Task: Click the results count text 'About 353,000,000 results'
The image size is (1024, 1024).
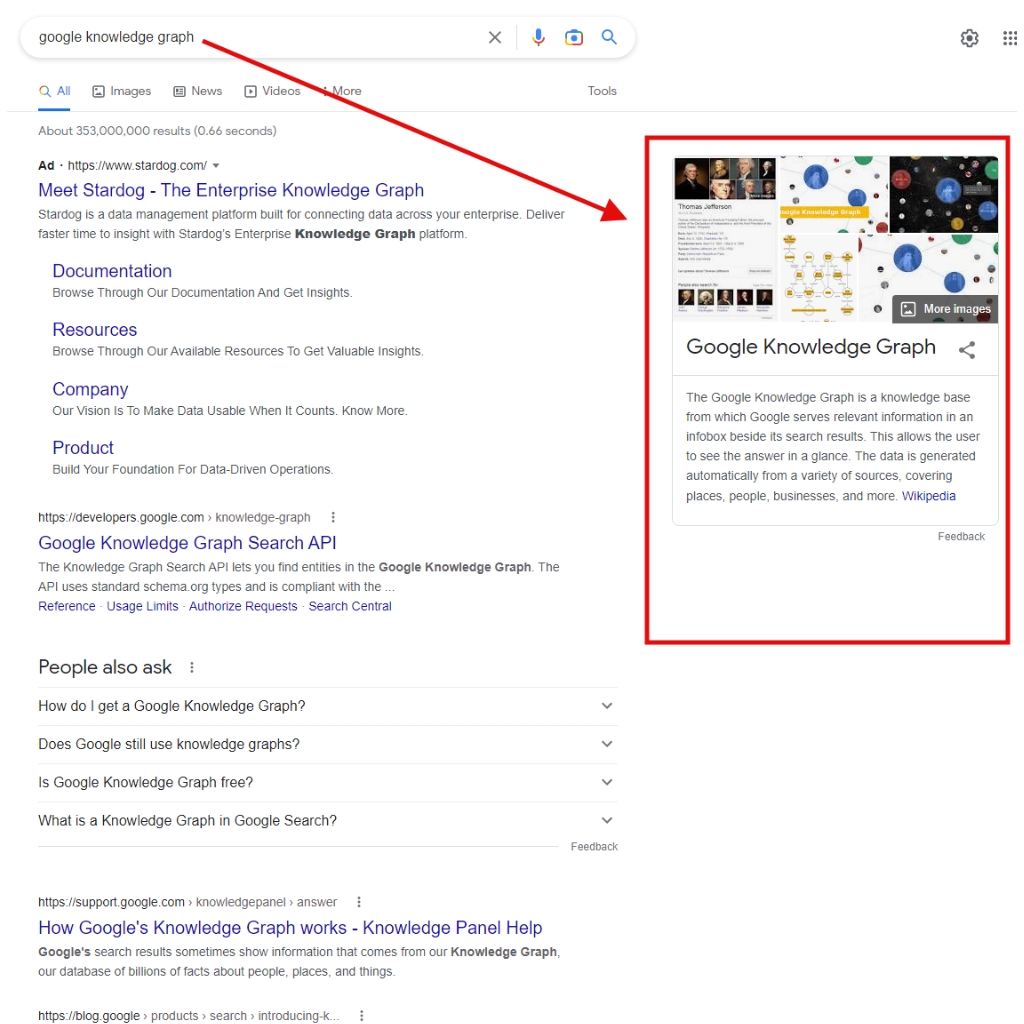Action: 114,131
